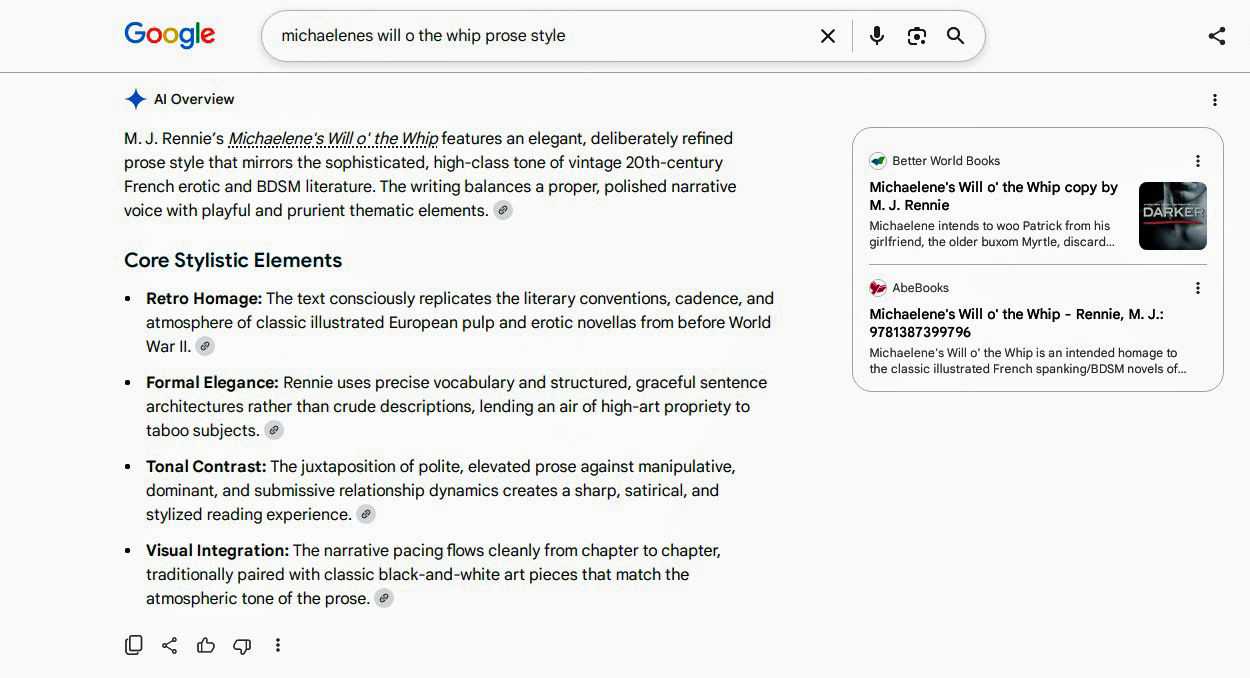
Task: Select the Visual Integration bold label
Action: click(218, 550)
